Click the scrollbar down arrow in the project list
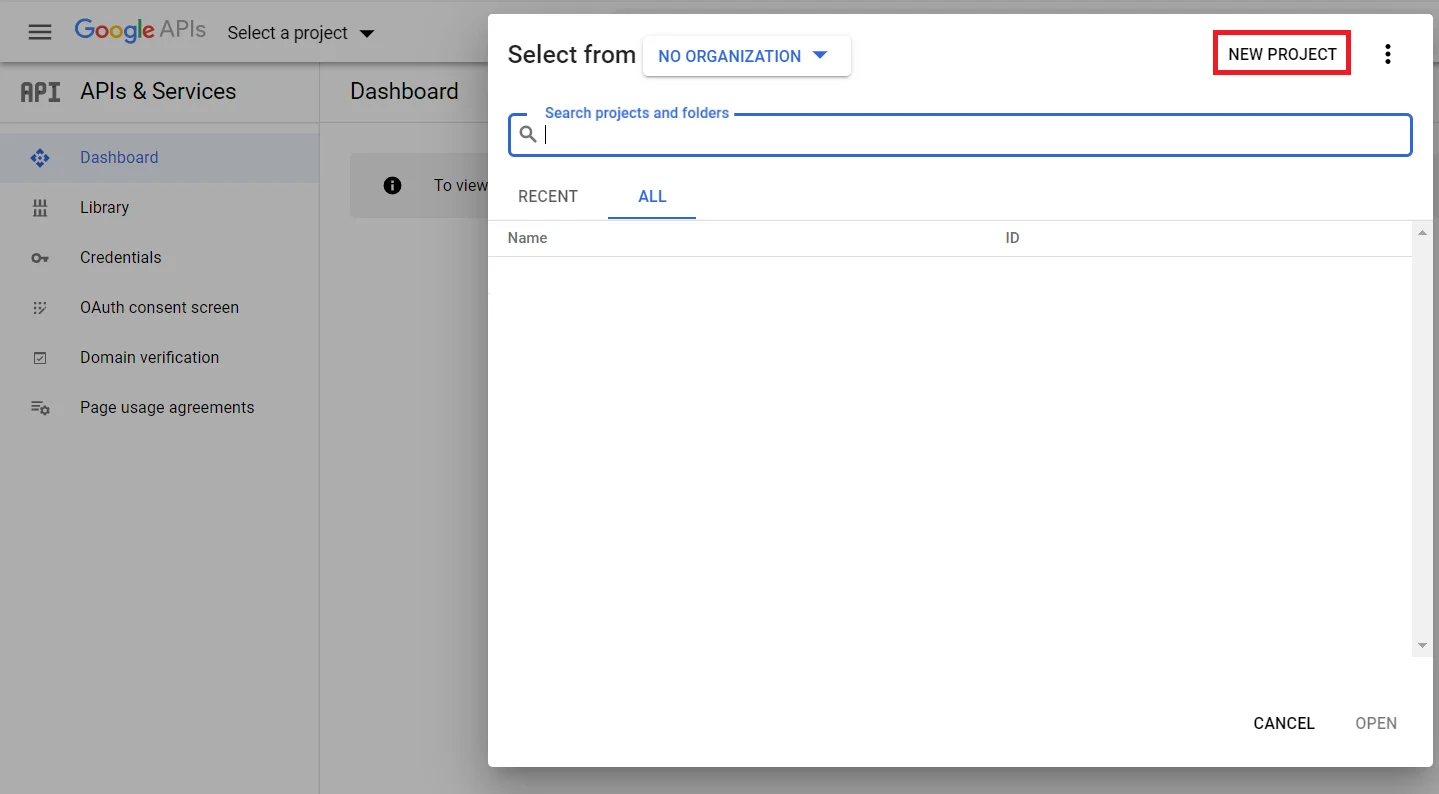 pyautogui.click(x=1422, y=645)
